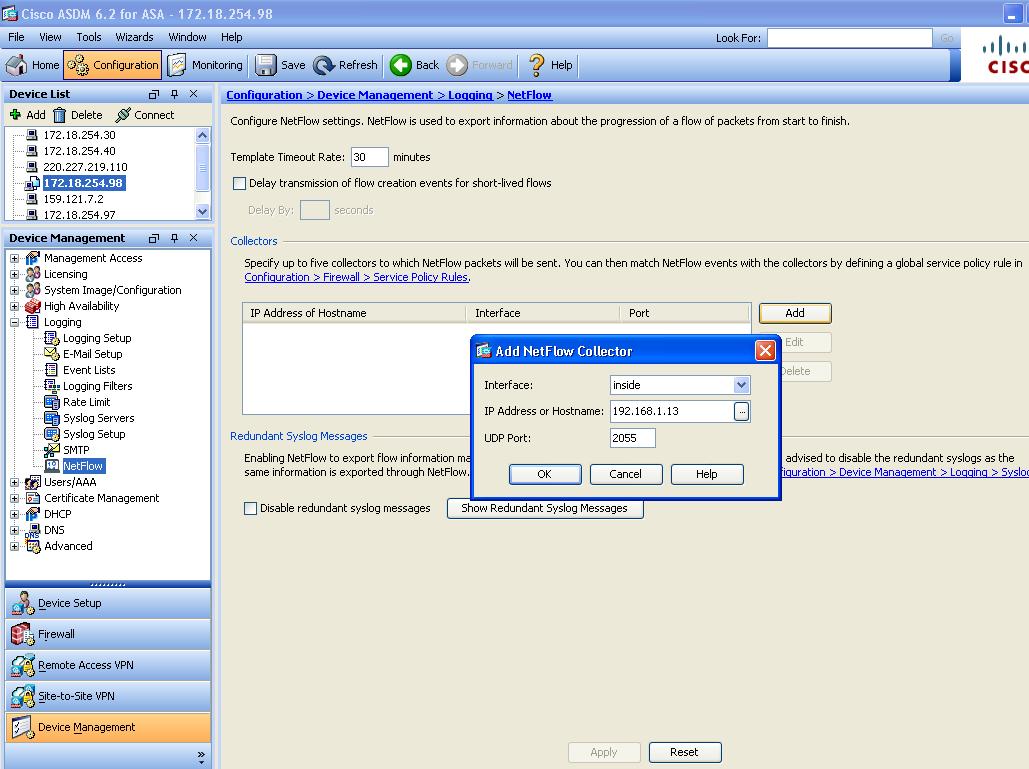This screenshot has height=769, width=1029.
Task: Collapse the Logging tree node
Action: [x=14, y=322]
